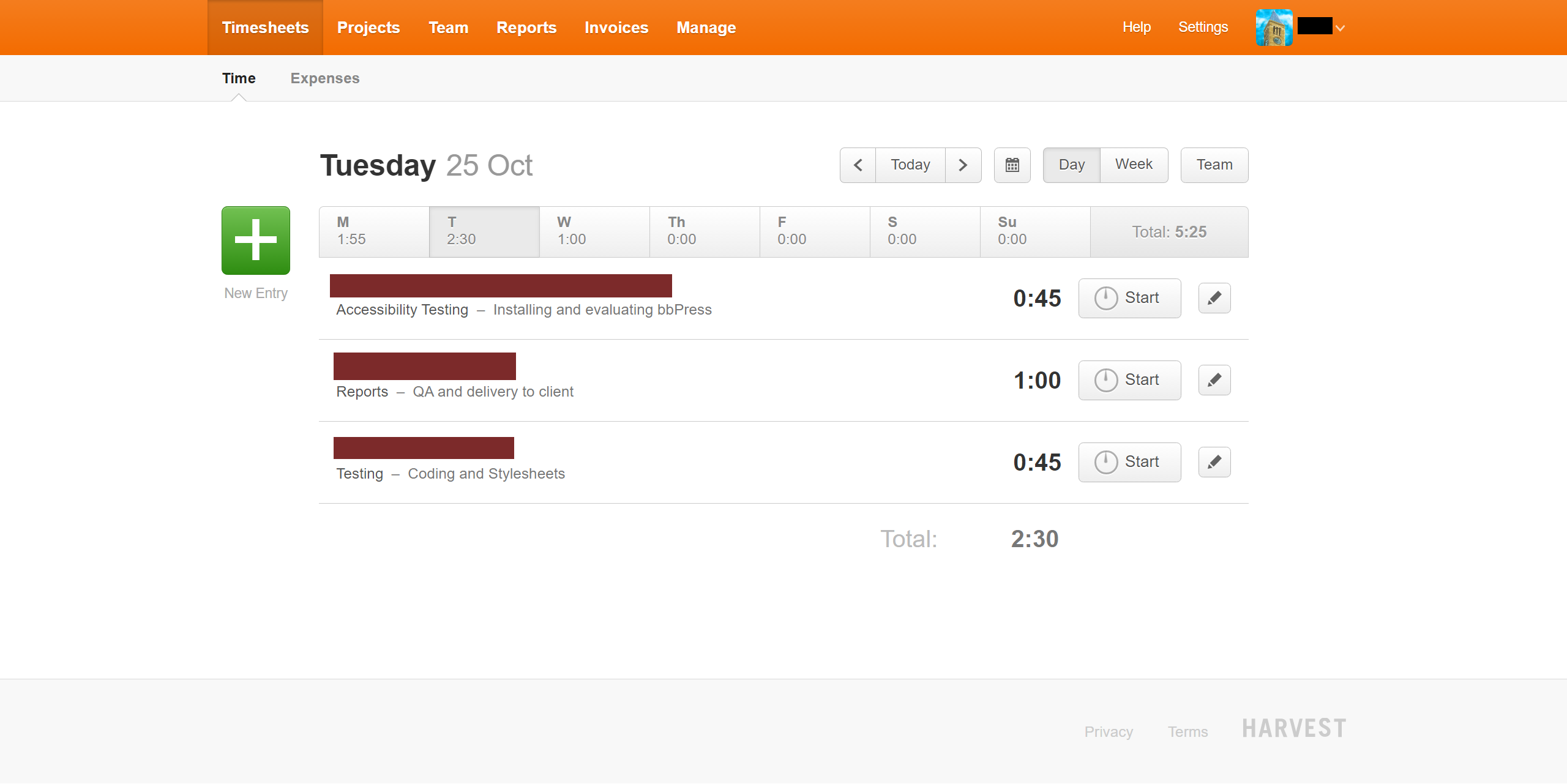Screen dimensions: 1567x784
Task: Click the edit pencil icon for Accessibility Testing
Action: 1213,297
